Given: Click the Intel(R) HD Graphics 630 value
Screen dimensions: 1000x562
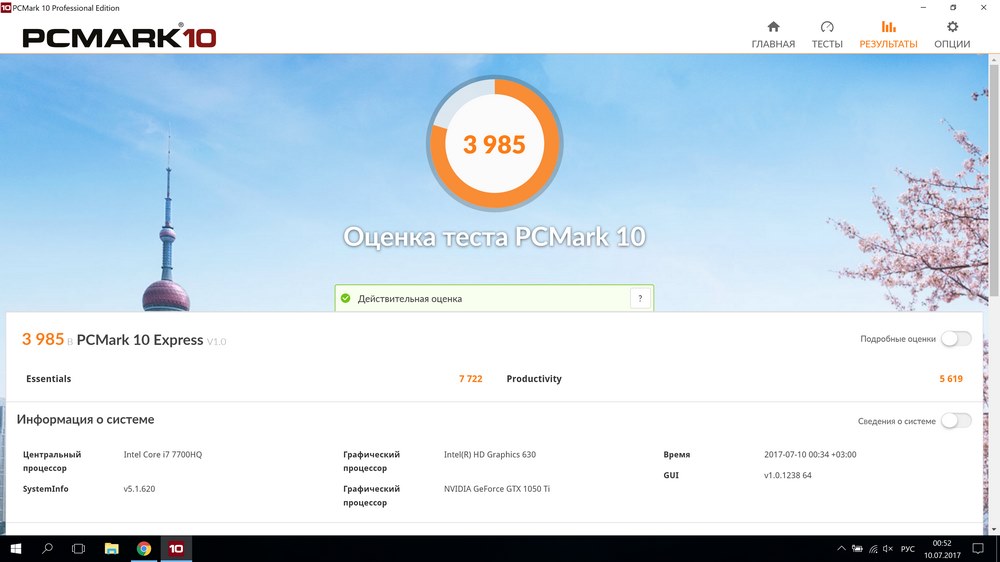Looking at the screenshot, I should click(x=490, y=454).
